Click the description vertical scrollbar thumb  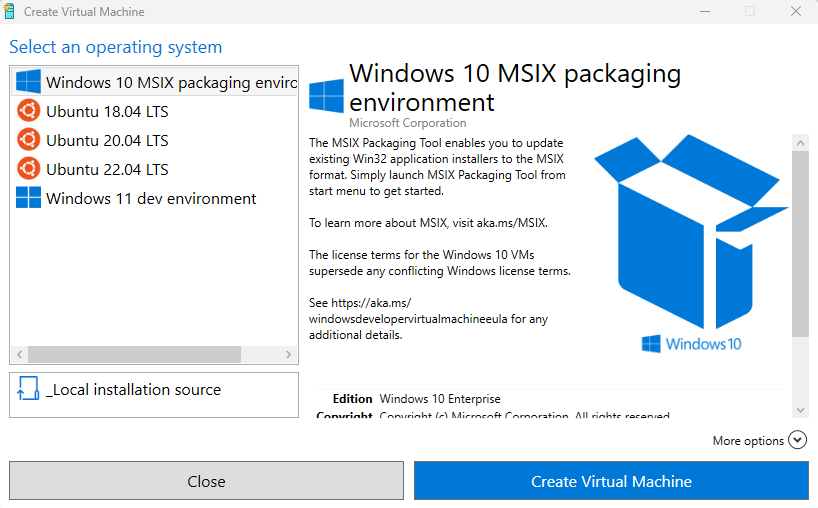pyautogui.click(x=800, y=243)
